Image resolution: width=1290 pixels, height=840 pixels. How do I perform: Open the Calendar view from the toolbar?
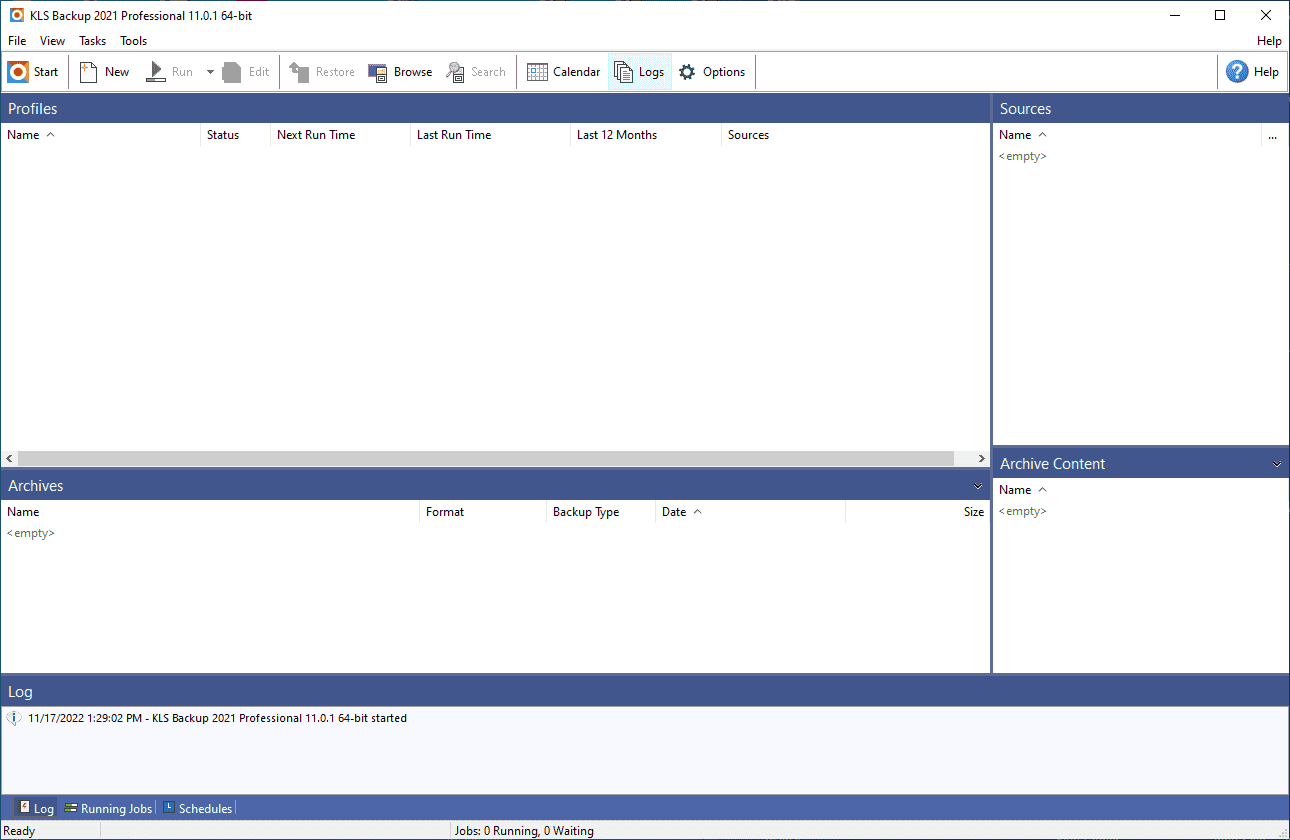(564, 72)
